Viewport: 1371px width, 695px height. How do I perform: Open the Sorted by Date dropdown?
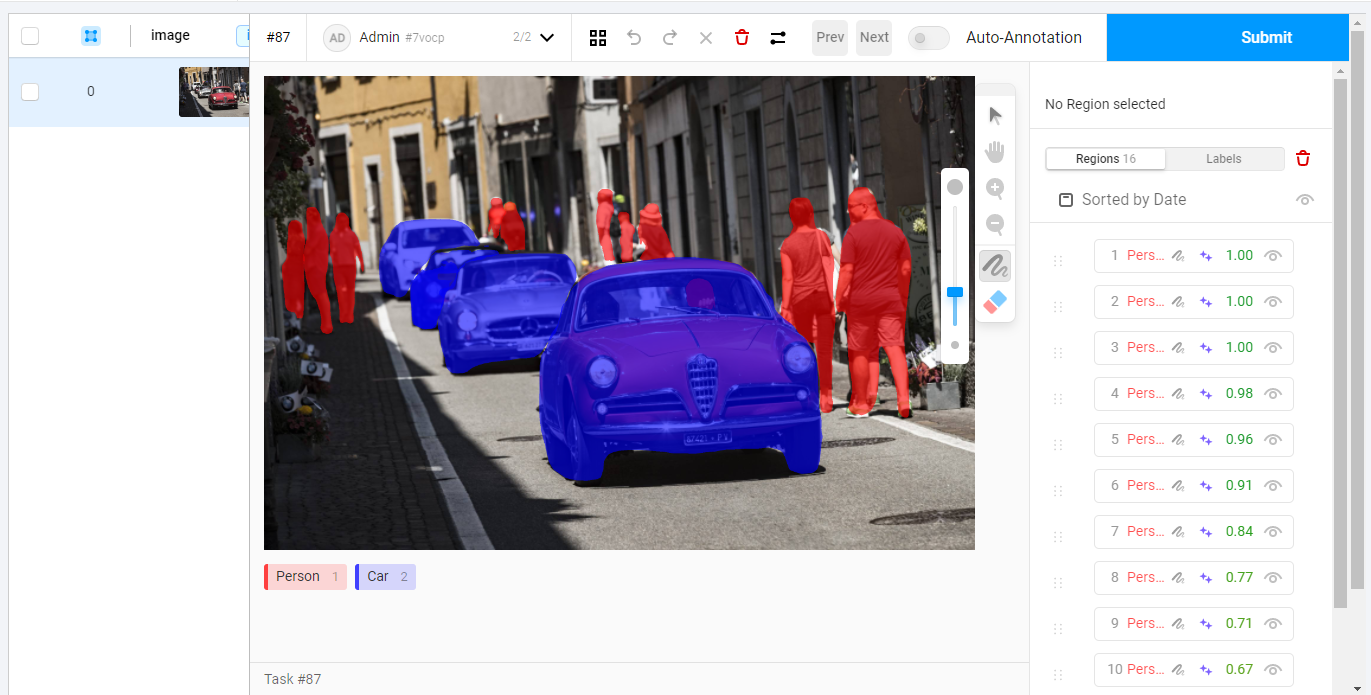1134,199
